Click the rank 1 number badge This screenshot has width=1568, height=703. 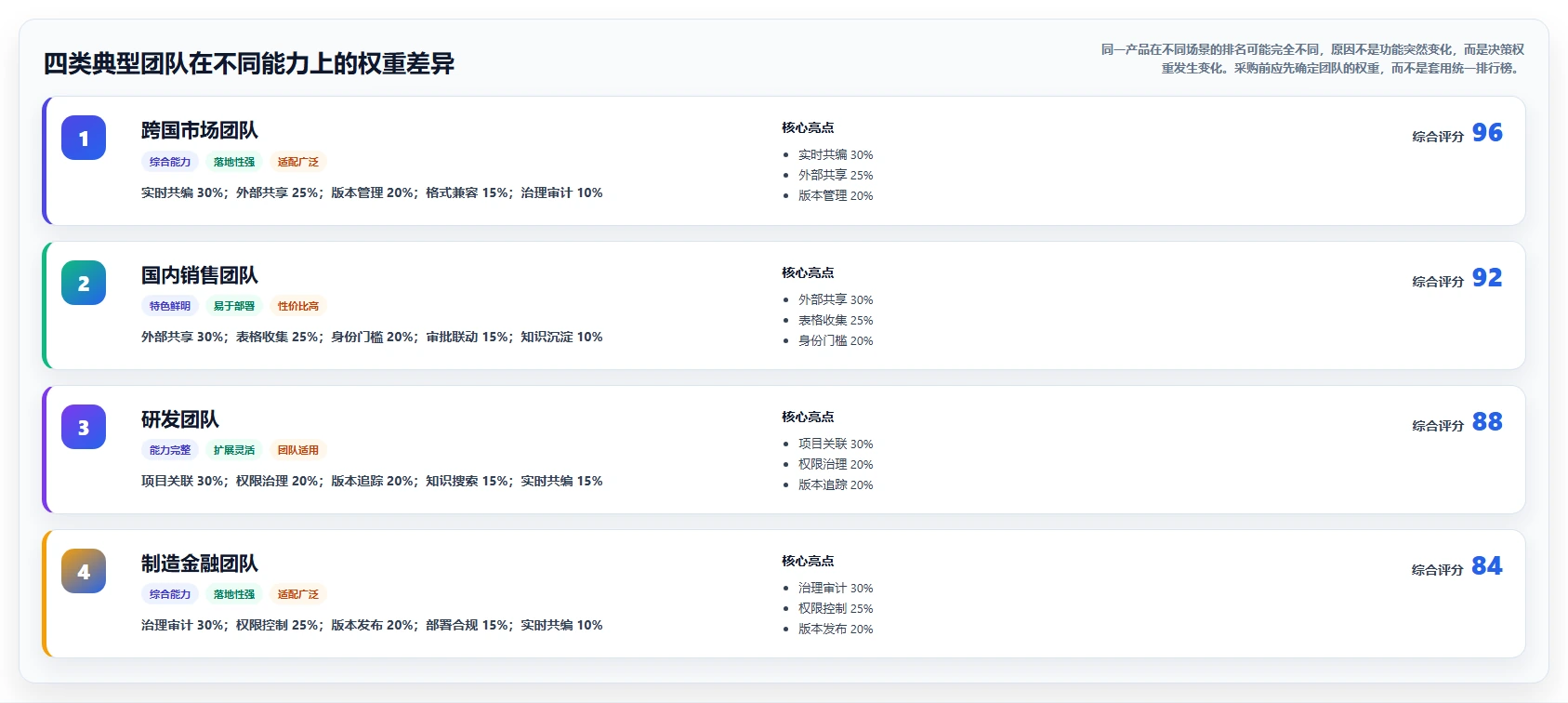coord(84,138)
